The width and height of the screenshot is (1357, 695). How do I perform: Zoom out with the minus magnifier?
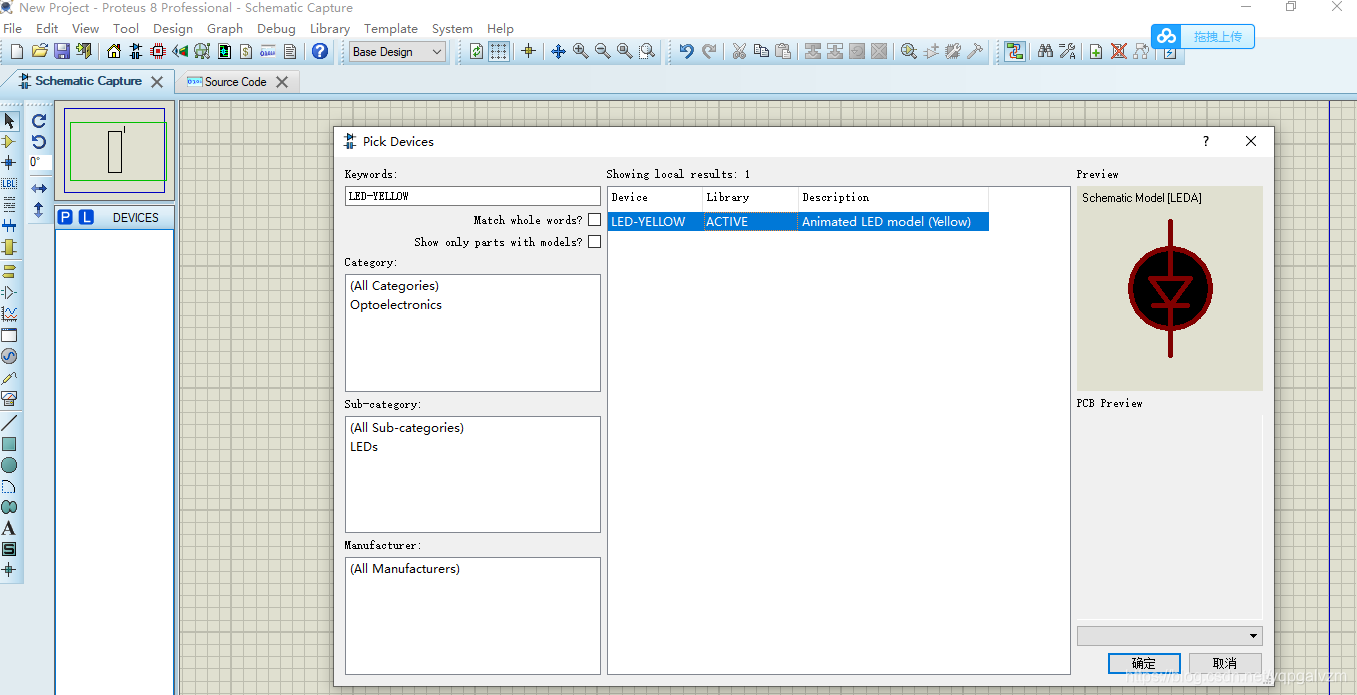click(602, 51)
